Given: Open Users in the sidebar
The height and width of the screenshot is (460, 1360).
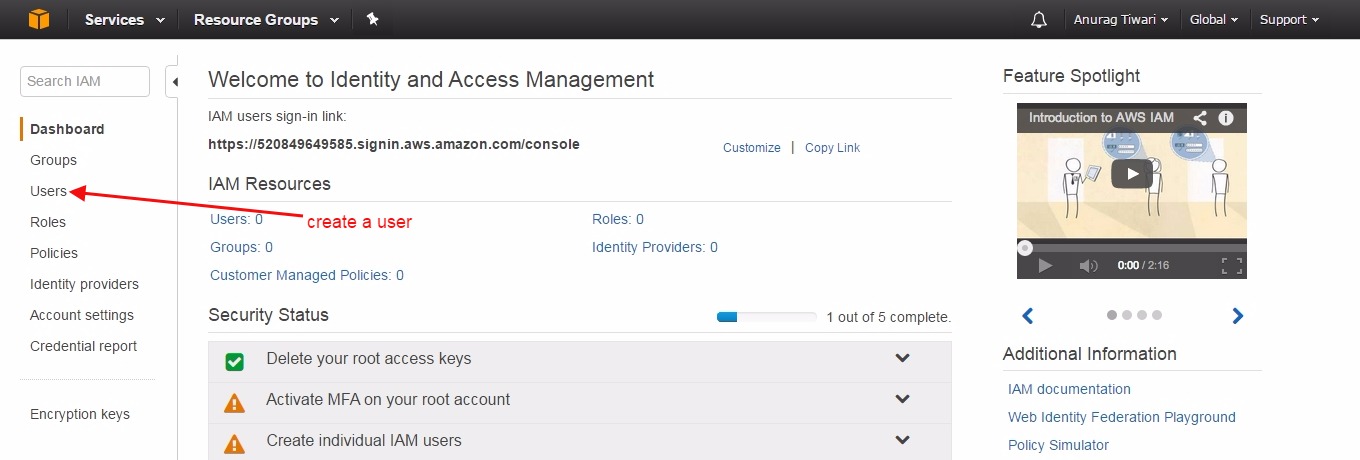Looking at the screenshot, I should 48,191.
